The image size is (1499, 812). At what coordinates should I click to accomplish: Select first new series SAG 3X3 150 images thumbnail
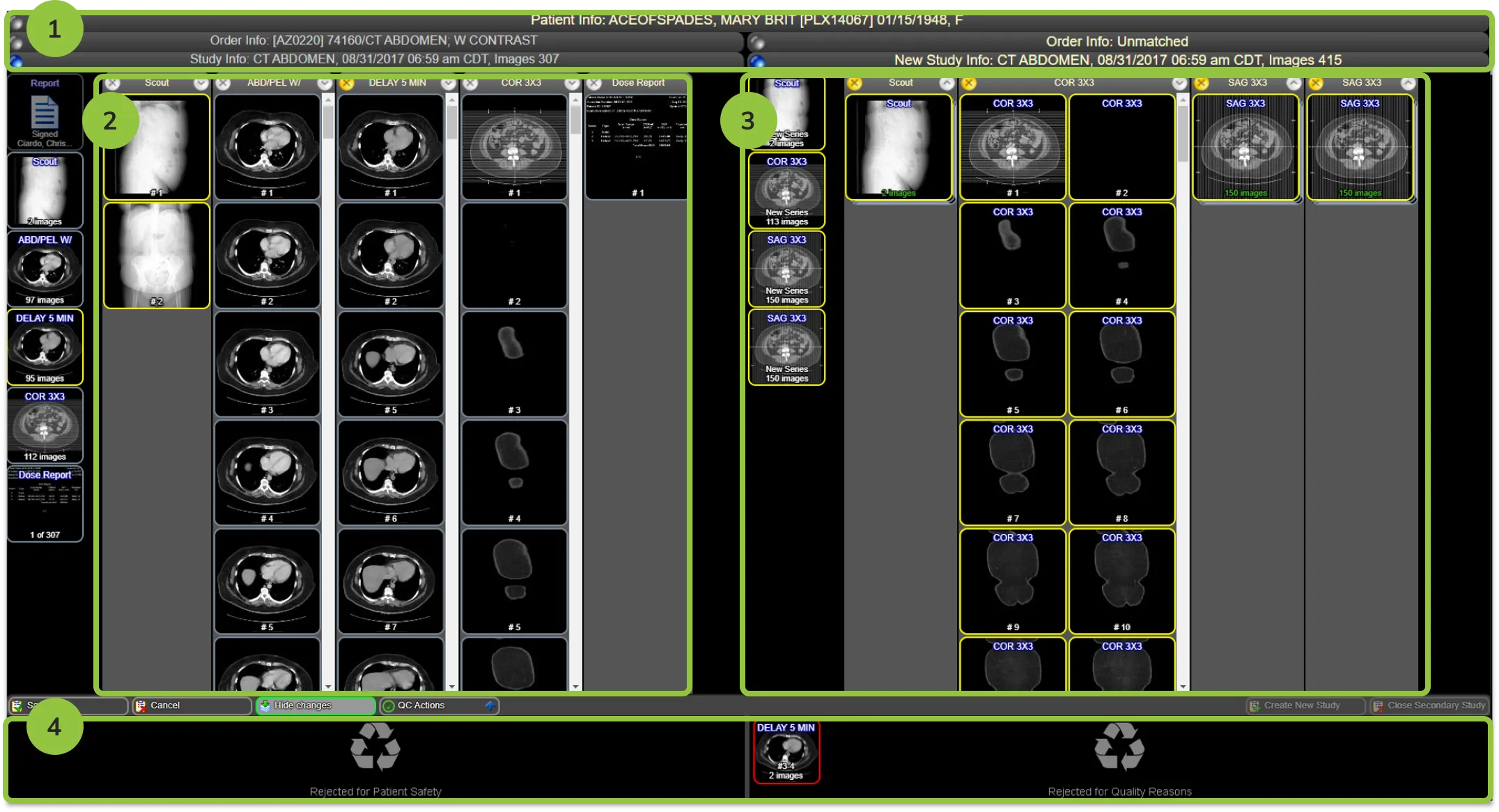pyautogui.click(x=787, y=270)
